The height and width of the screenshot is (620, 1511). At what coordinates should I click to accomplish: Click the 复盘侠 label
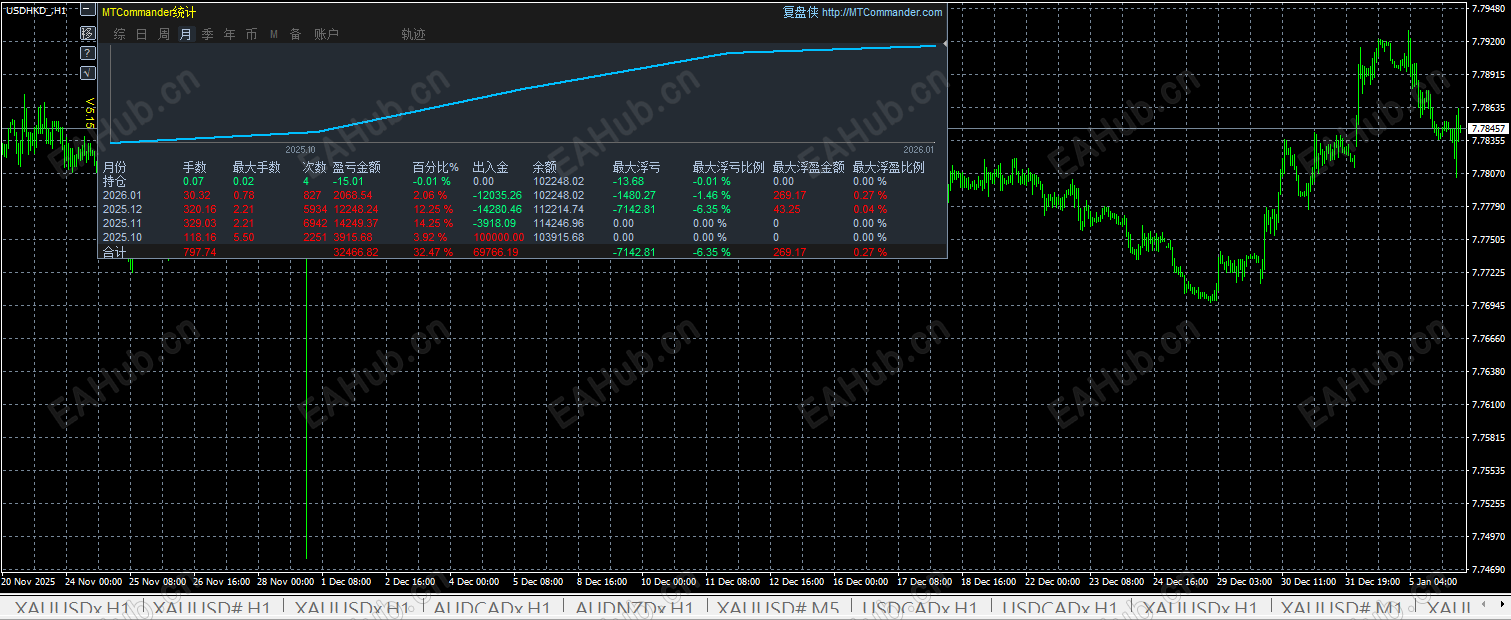[800, 12]
